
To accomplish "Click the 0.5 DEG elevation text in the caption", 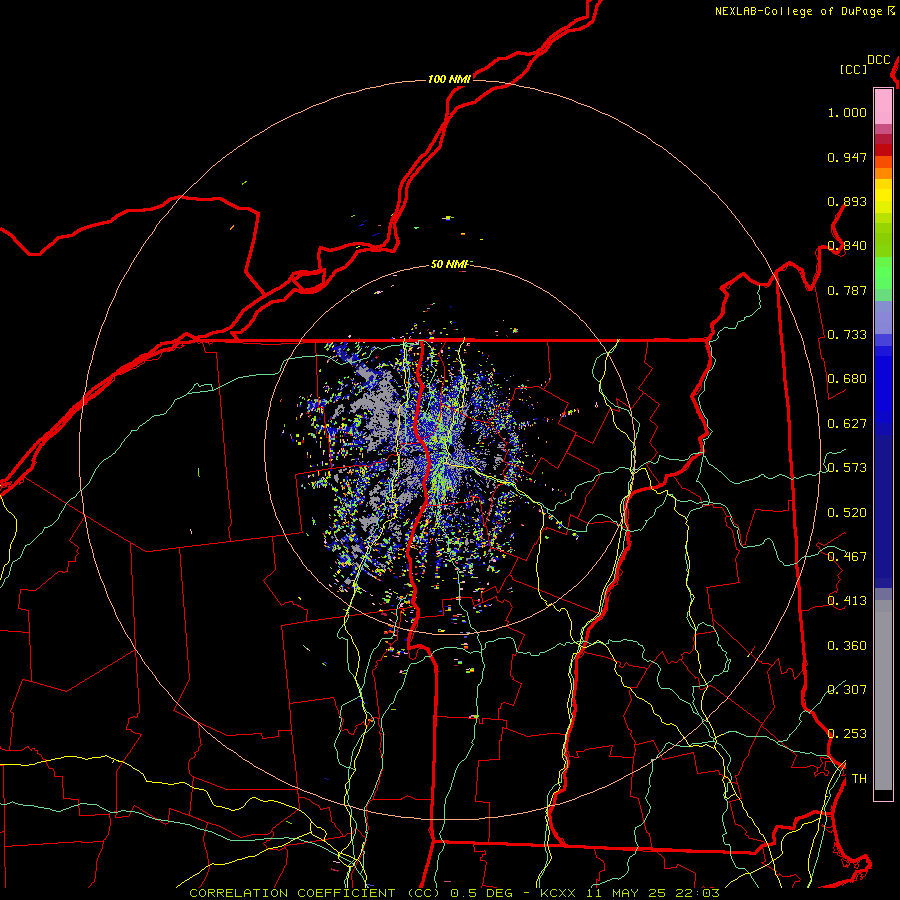I will (483, 893).
